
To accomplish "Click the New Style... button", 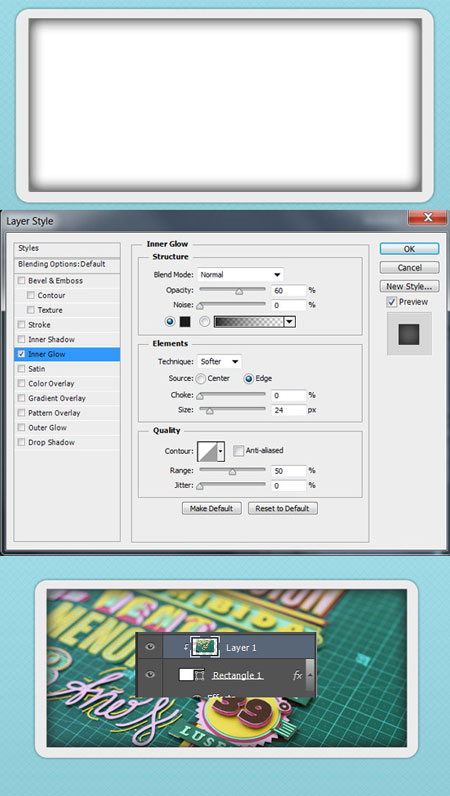I will (x=409, y=286).
